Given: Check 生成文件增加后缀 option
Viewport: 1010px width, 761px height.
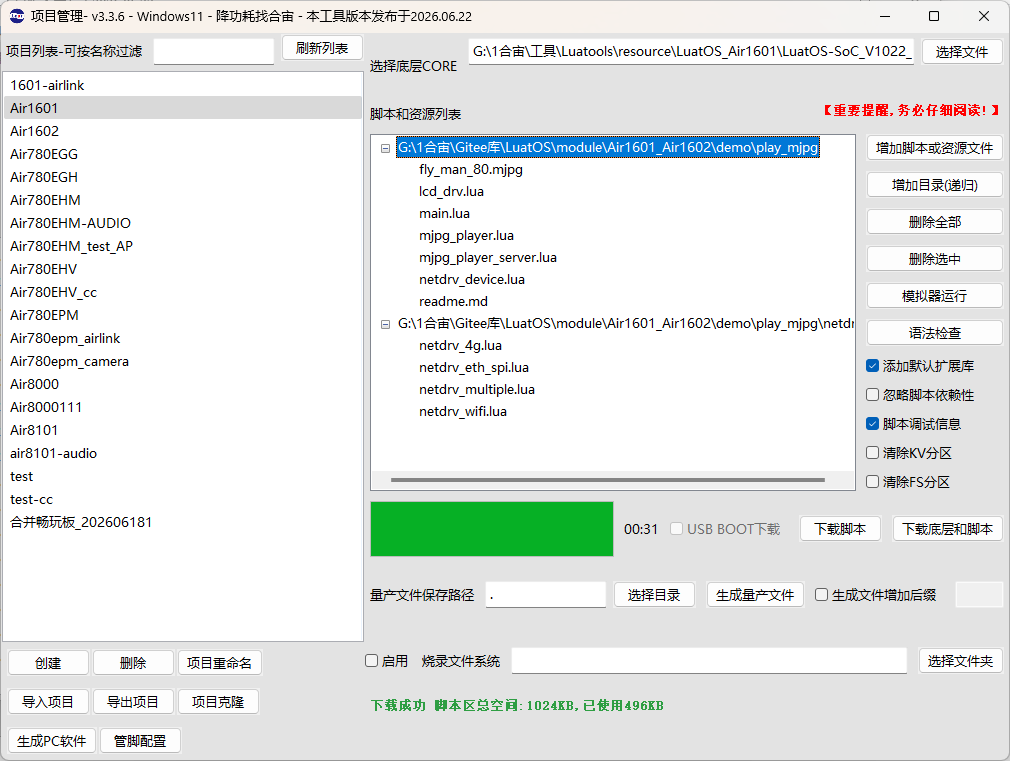Looking at the screenshot, I should (821, 594).
